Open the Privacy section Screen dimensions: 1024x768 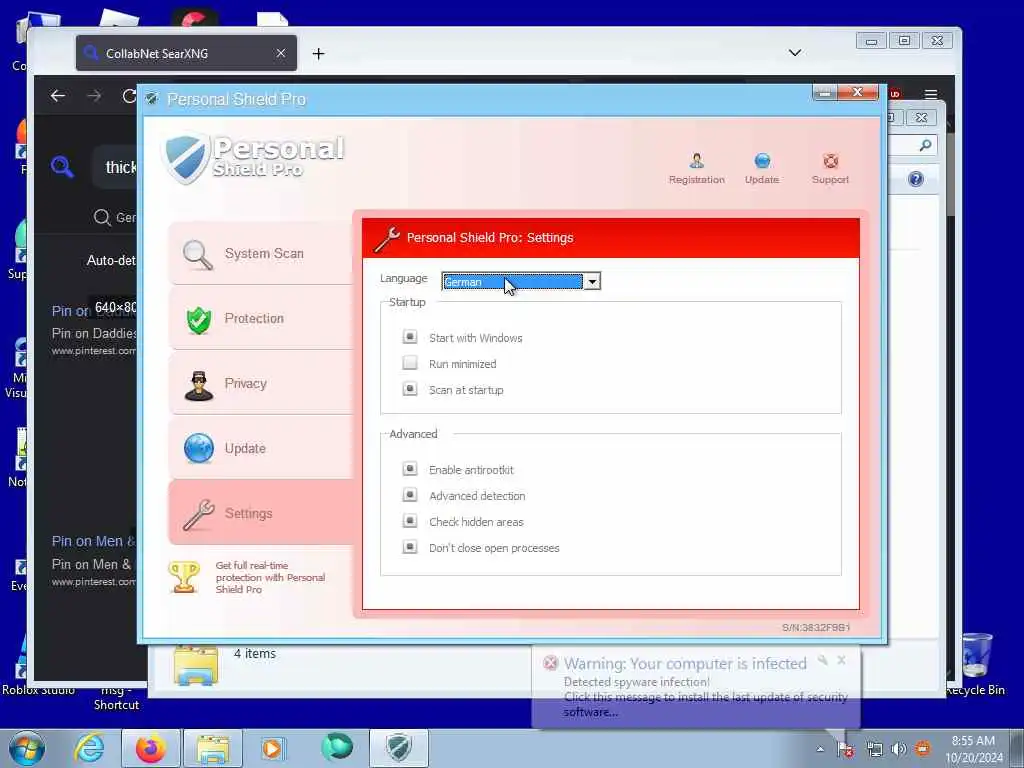[261, 383]
